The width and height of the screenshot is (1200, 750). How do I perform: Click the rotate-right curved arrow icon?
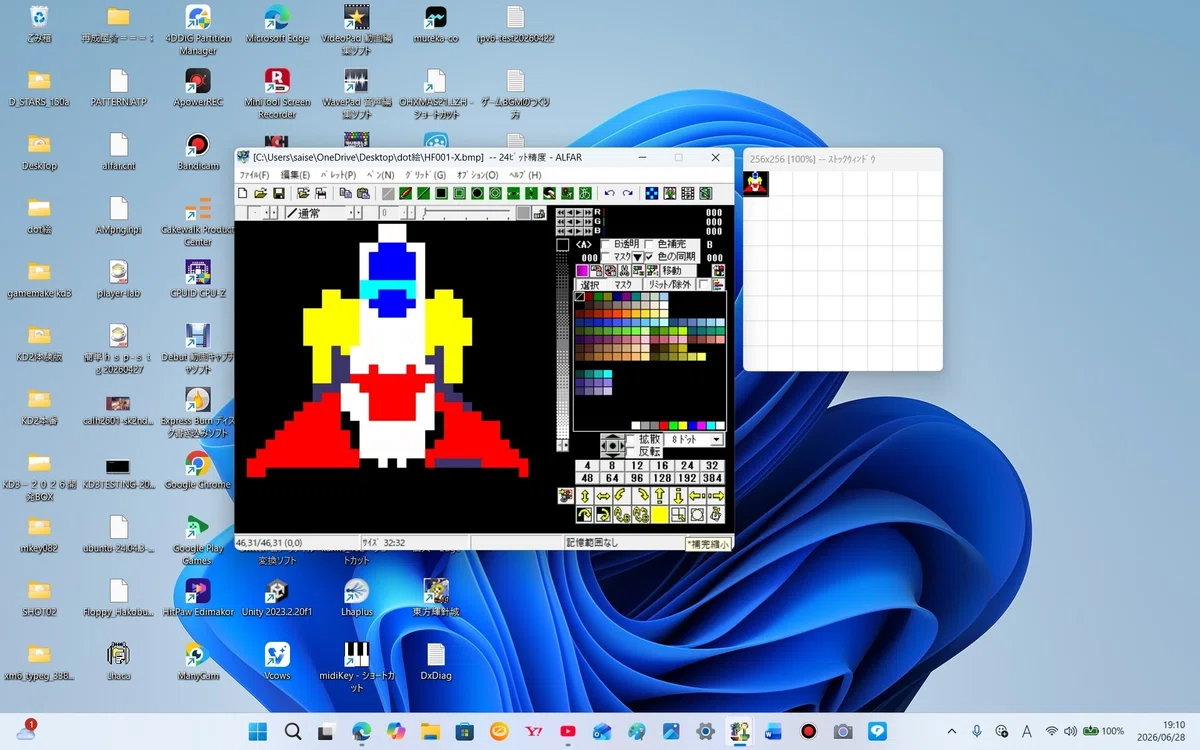[x=641, y=496]
